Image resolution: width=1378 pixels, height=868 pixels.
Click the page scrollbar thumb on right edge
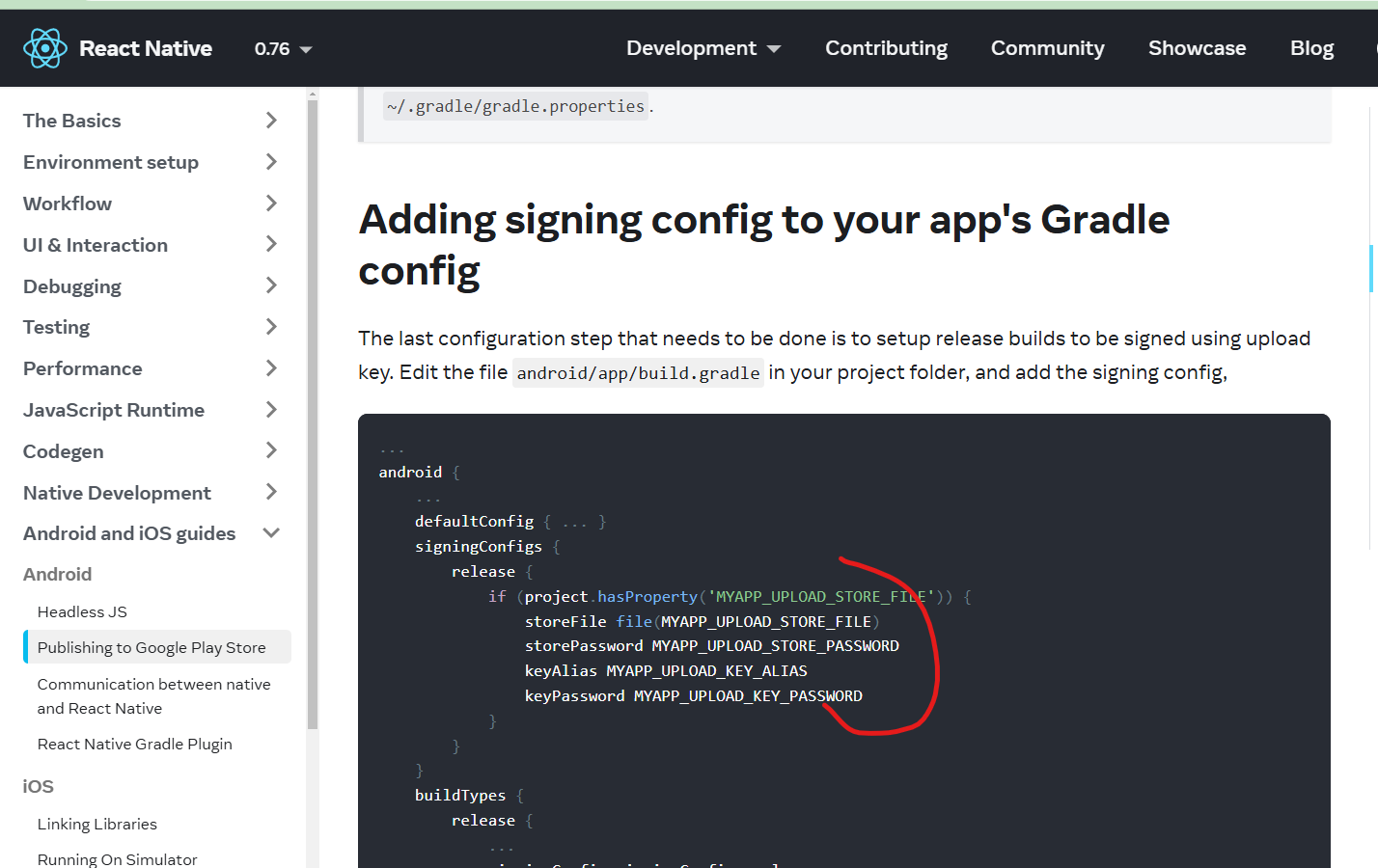[1371, 268]
